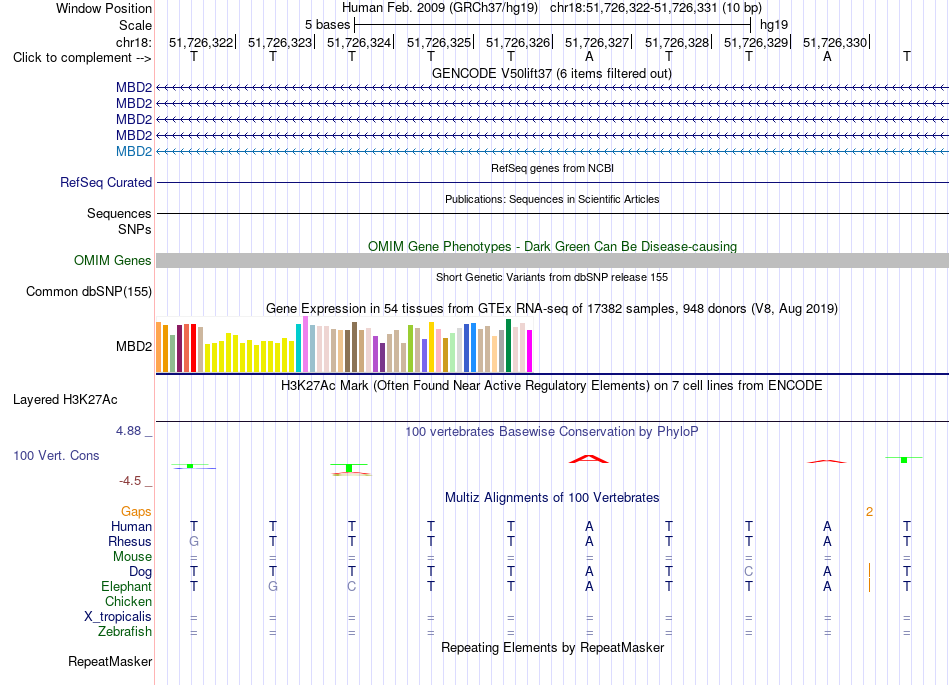Select the Rhesus alignment row label
This screenshot has width=950, height=685.
pos(130,541)
